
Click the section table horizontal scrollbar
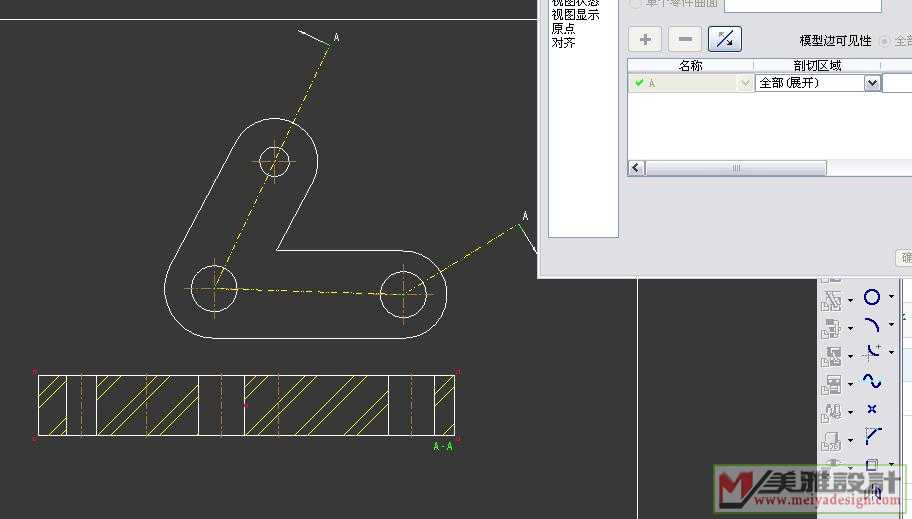(736, 168)
